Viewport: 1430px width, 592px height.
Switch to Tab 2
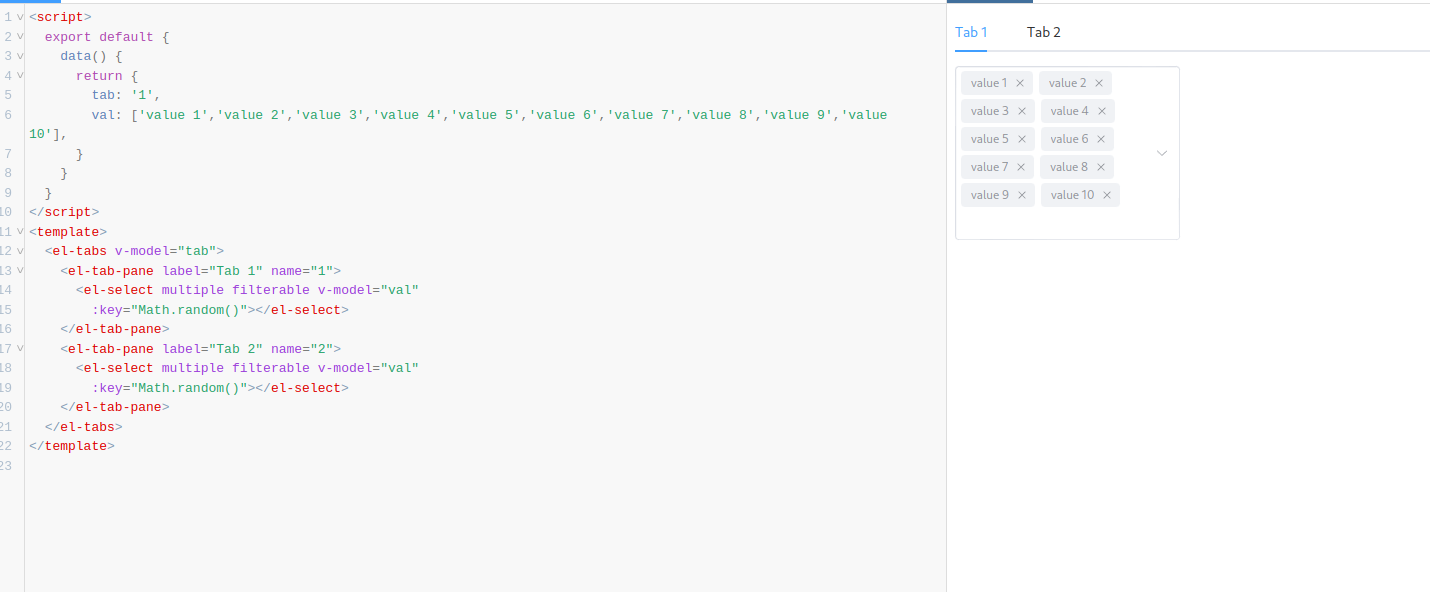(1044, 32)
